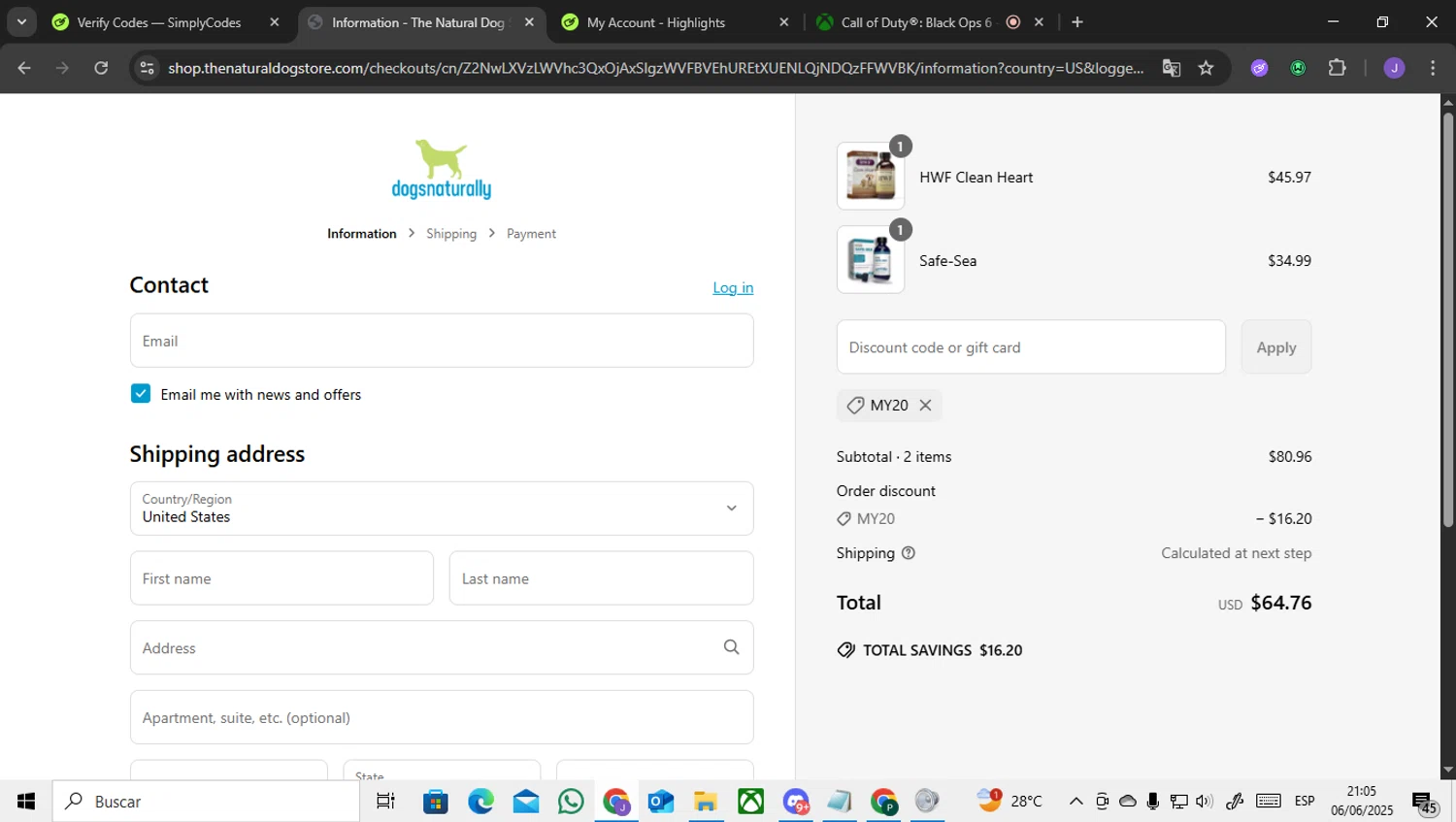
Task: Go back to the previous page
Action: tap(24, 68)
